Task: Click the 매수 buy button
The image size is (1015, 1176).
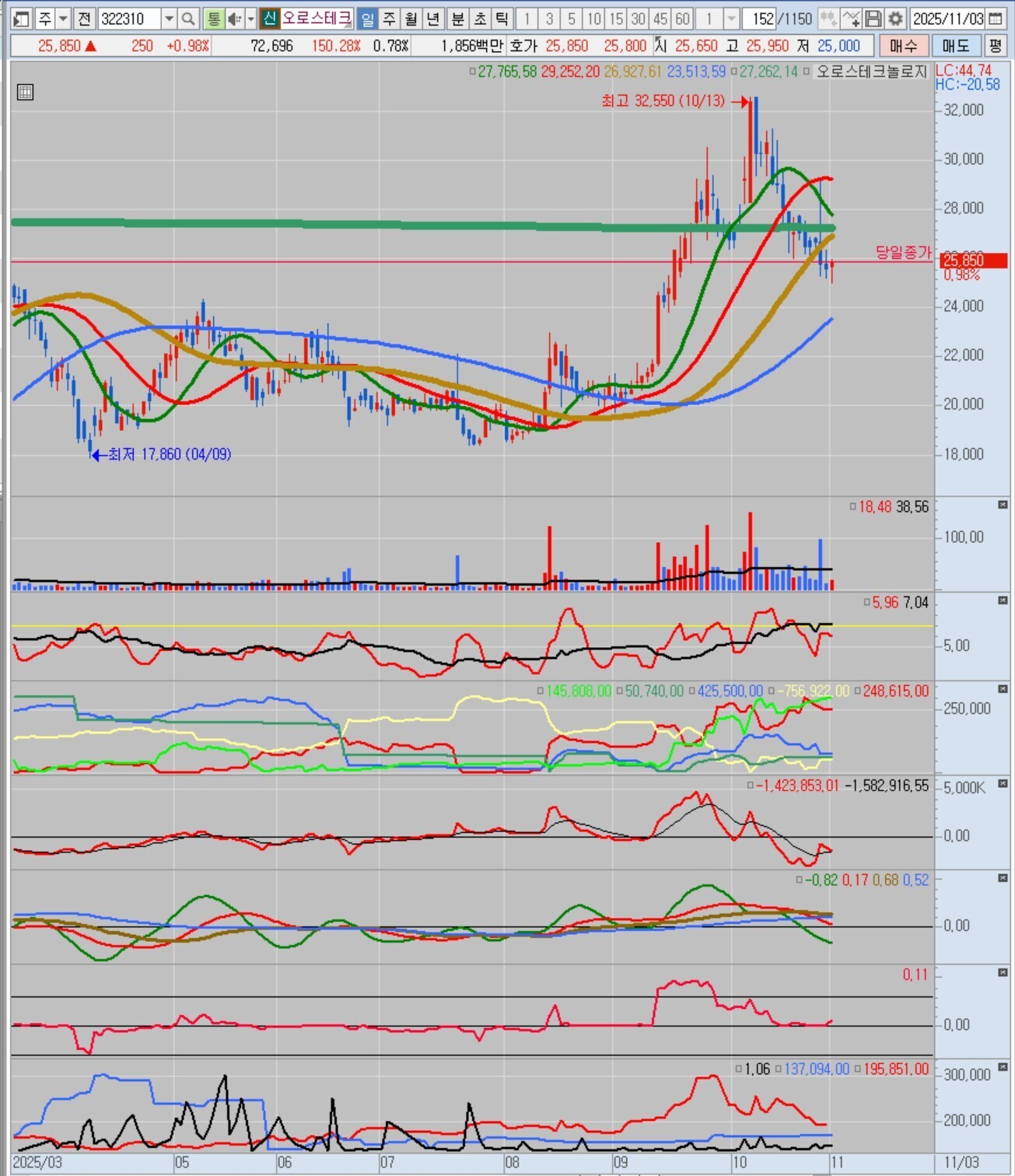Action: click(903, 46)
